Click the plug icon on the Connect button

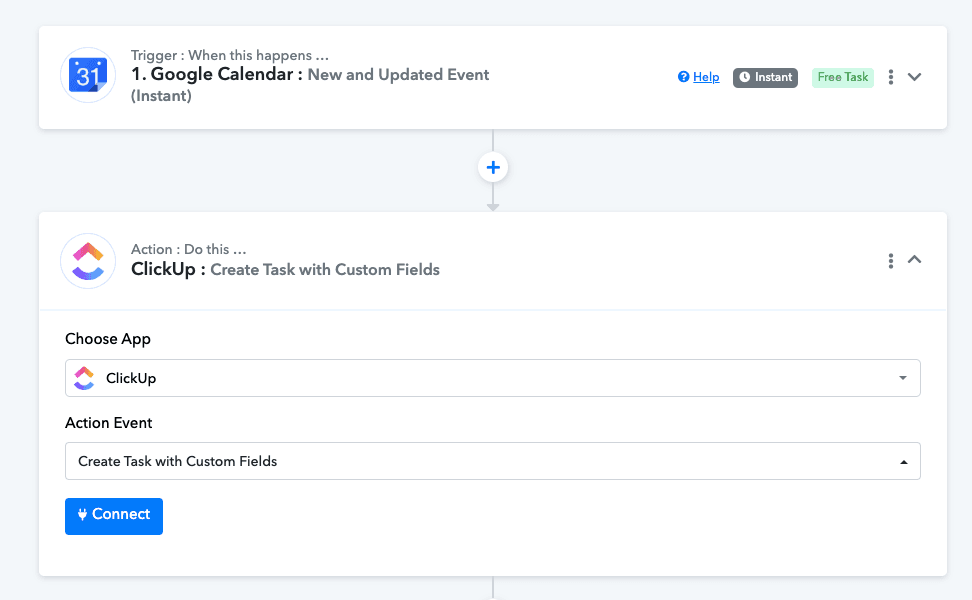[x=82, y=515]
